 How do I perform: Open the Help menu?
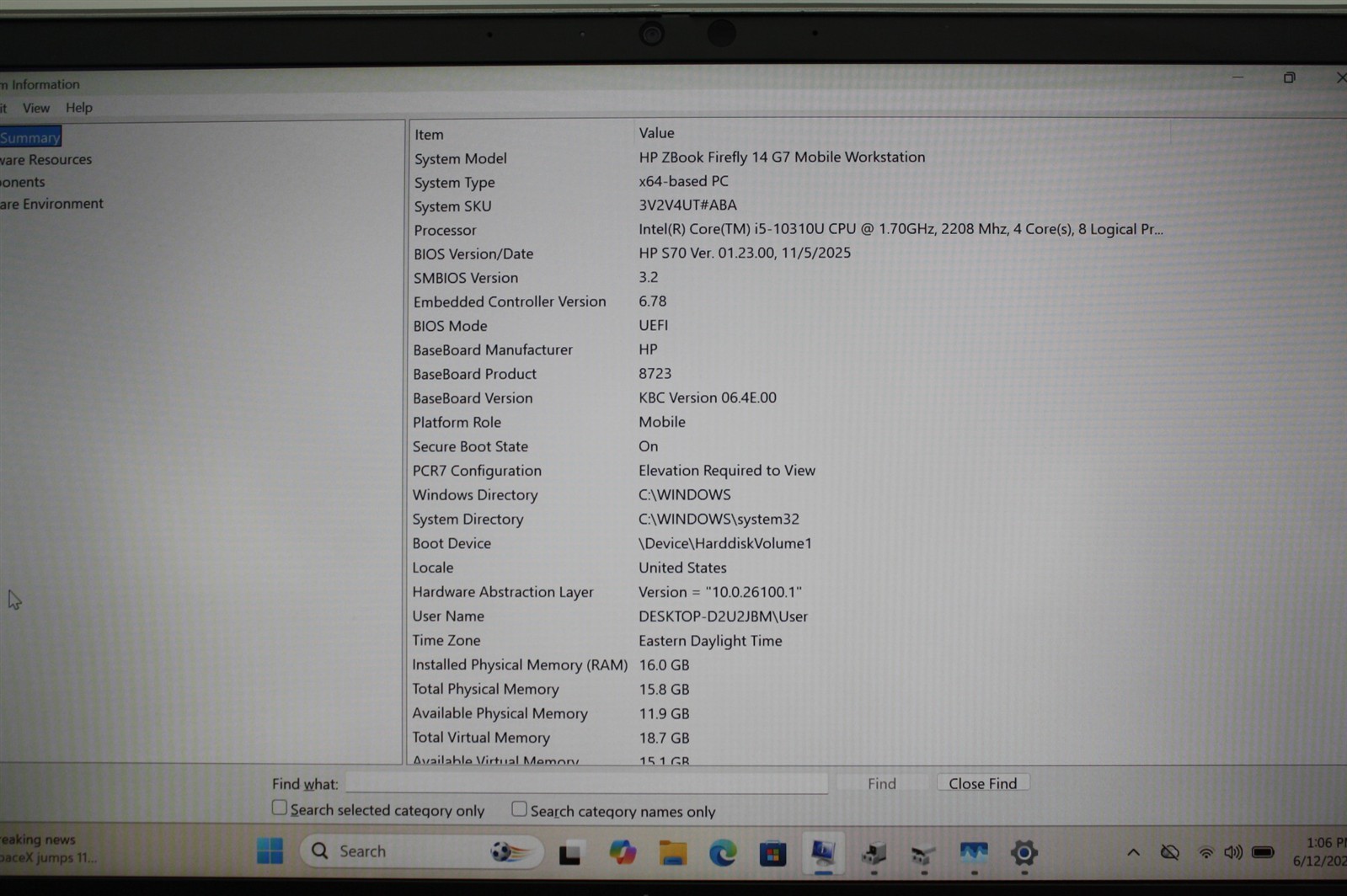tap(79, 108)
